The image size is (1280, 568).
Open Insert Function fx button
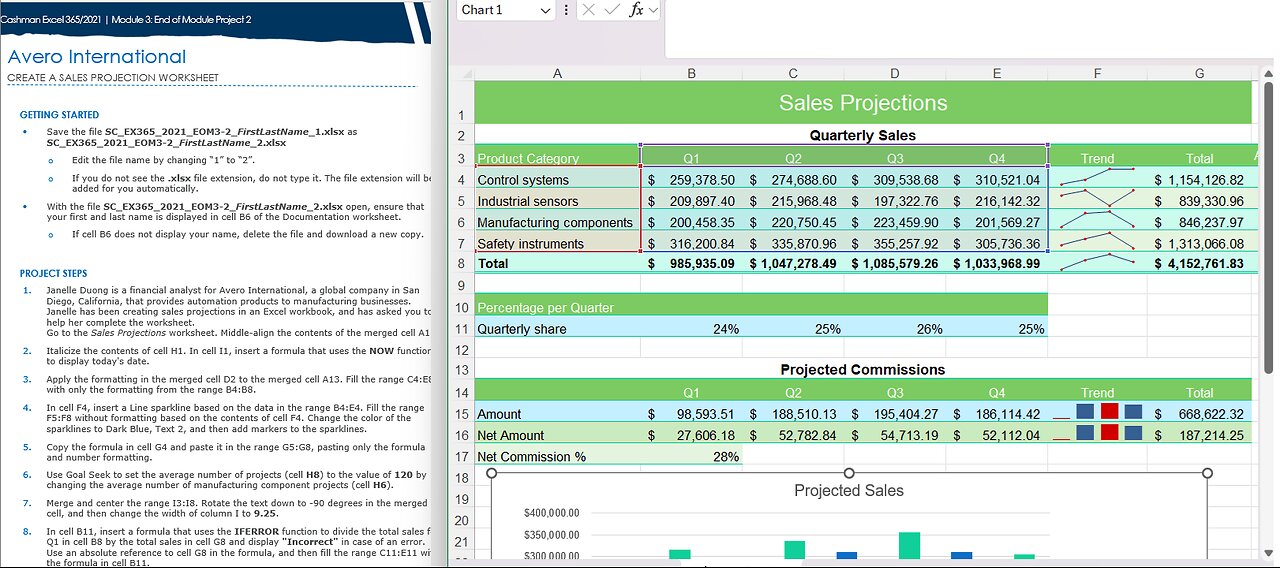636,10
